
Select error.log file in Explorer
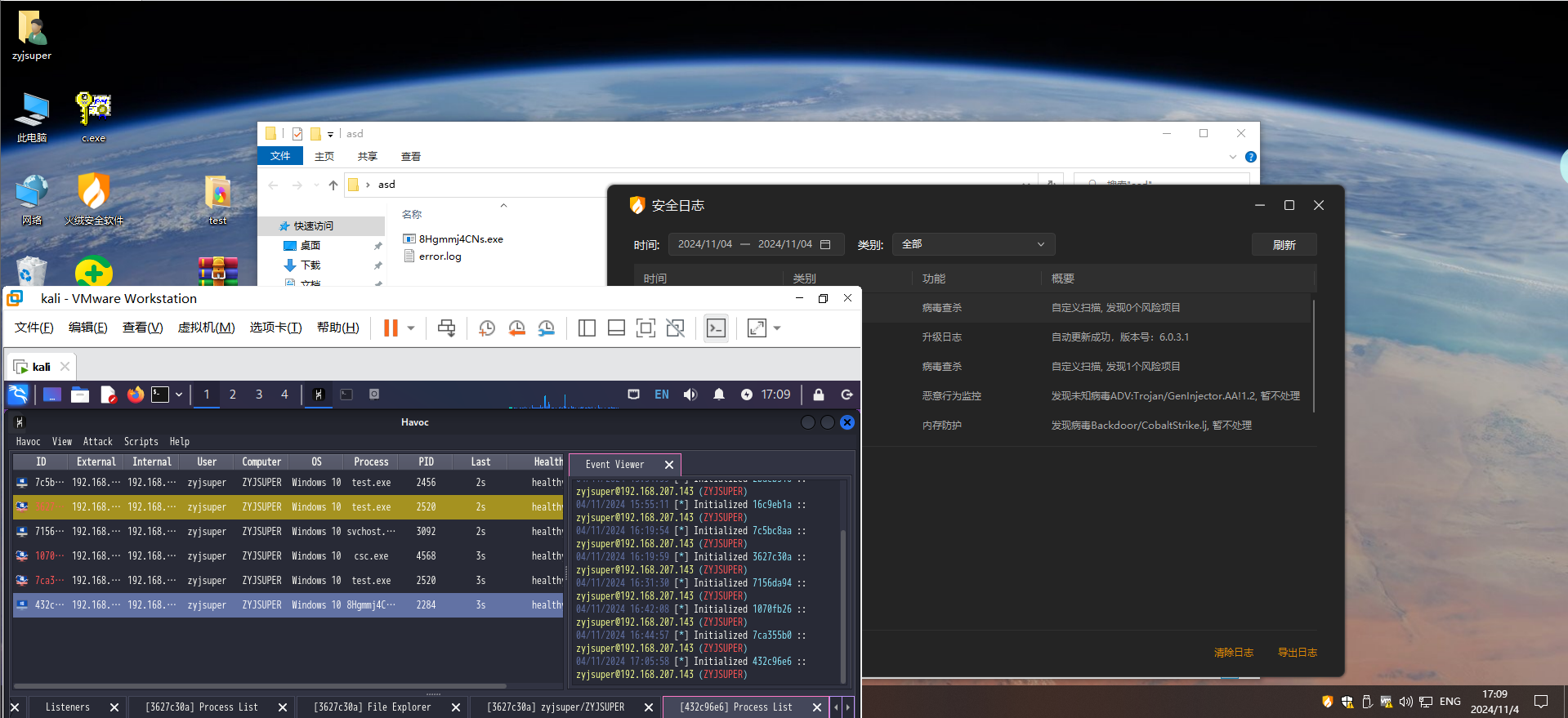point(432,256)
